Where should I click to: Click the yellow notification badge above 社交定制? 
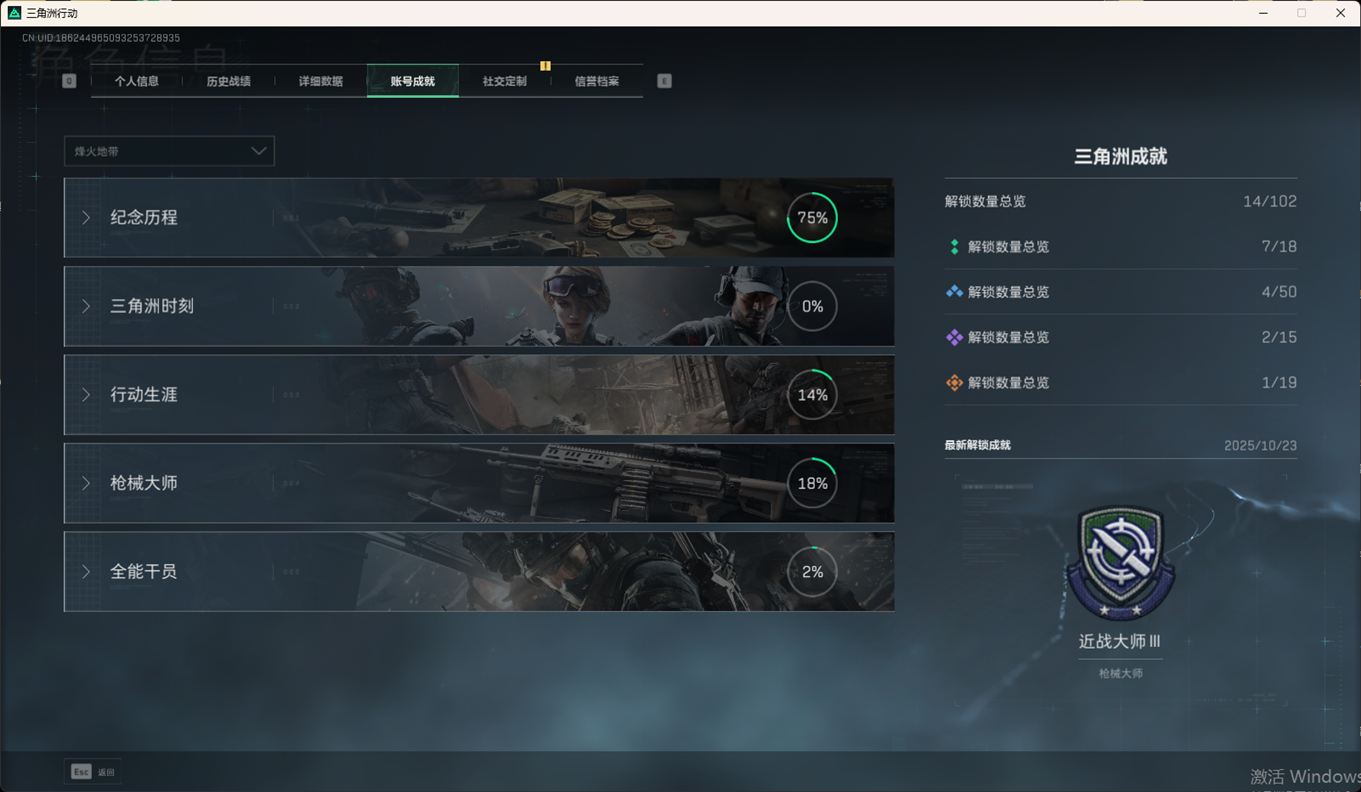(545, 66)
